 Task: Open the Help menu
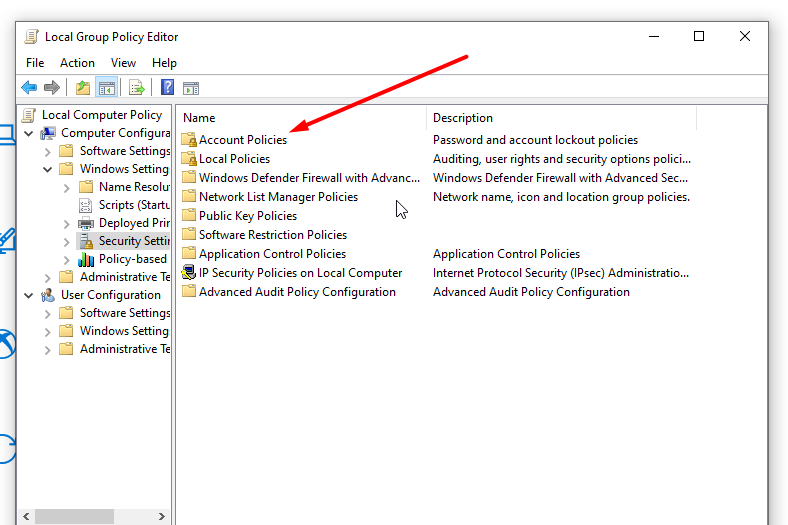[164, 63]
